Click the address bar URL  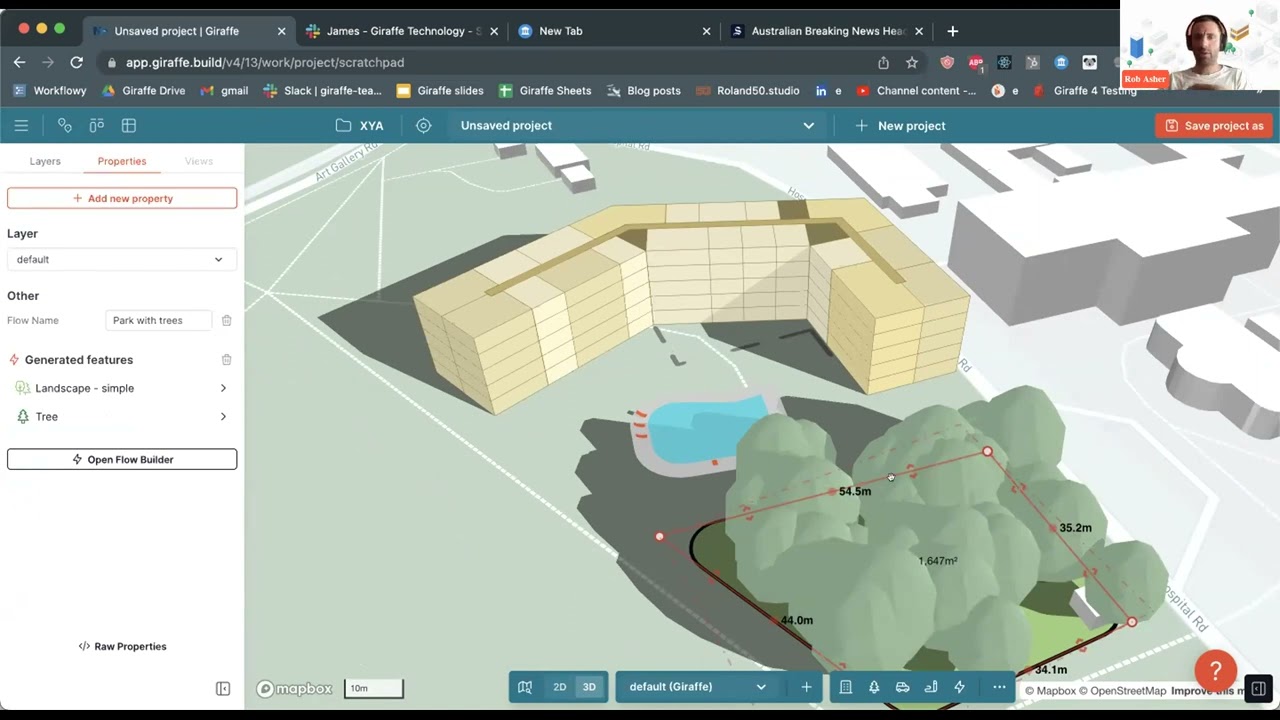265,62
